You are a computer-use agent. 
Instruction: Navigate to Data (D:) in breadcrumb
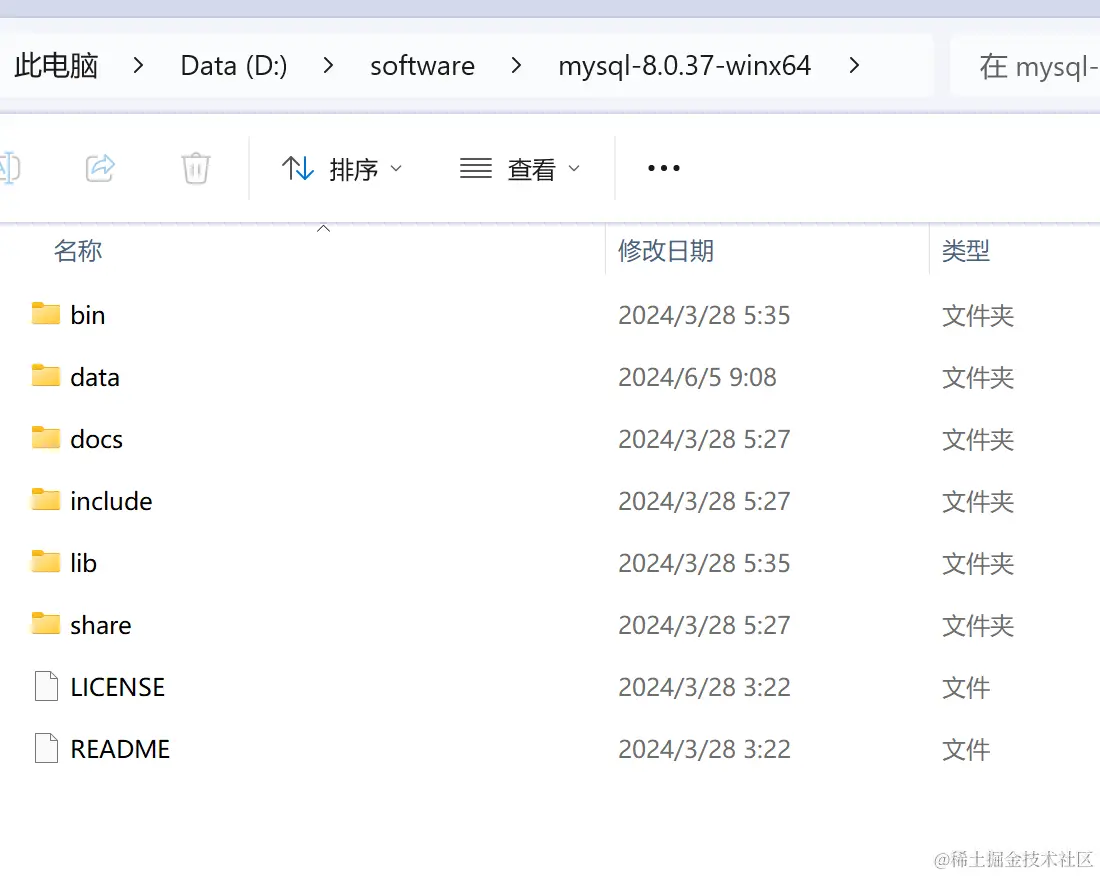point(233,65)
